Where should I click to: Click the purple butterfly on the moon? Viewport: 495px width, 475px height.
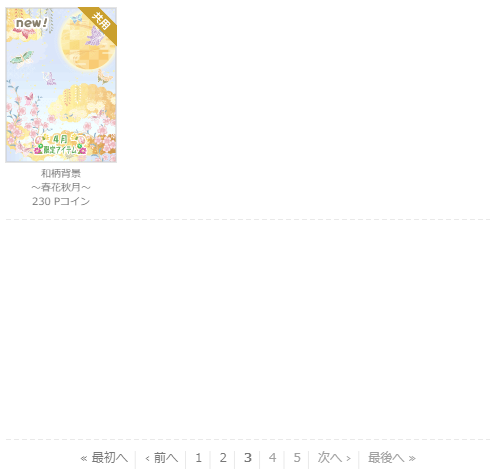95,36
